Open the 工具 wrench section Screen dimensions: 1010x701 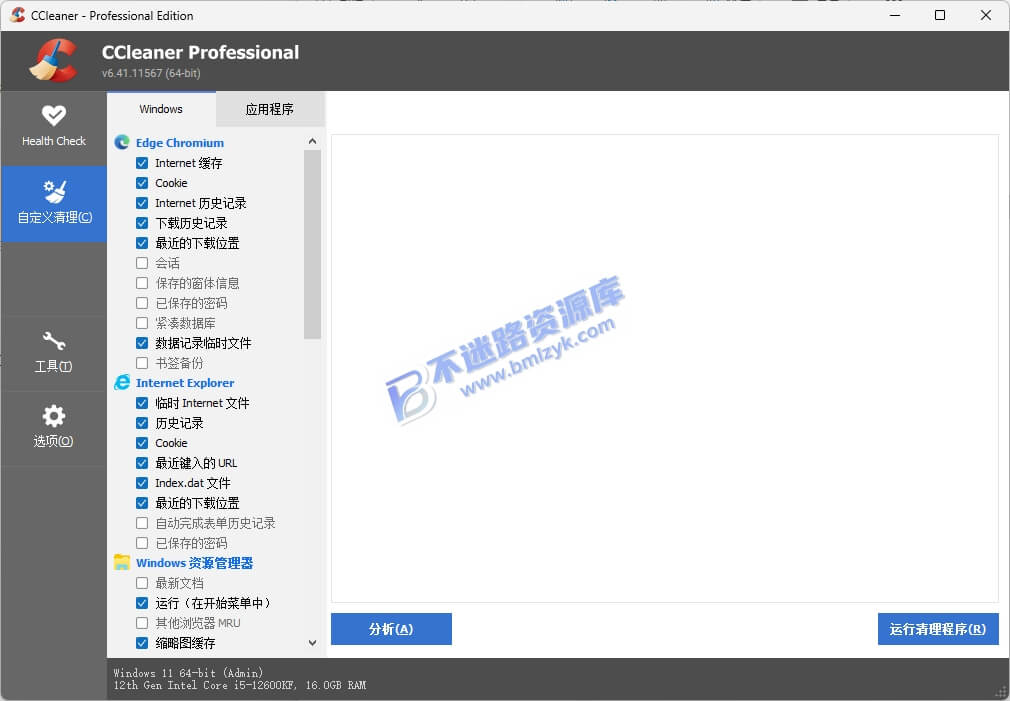[53, 352]
